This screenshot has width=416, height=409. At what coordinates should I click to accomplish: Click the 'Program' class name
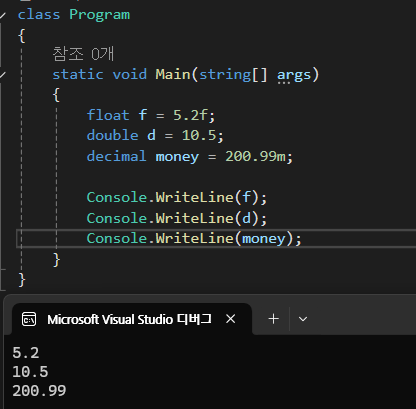pos(99,15)
